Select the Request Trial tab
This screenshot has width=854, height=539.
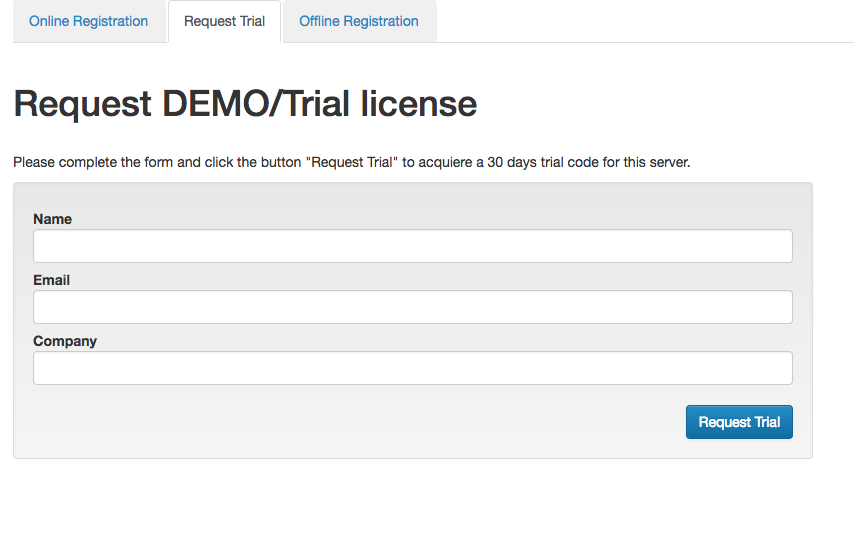click(224, 21)
